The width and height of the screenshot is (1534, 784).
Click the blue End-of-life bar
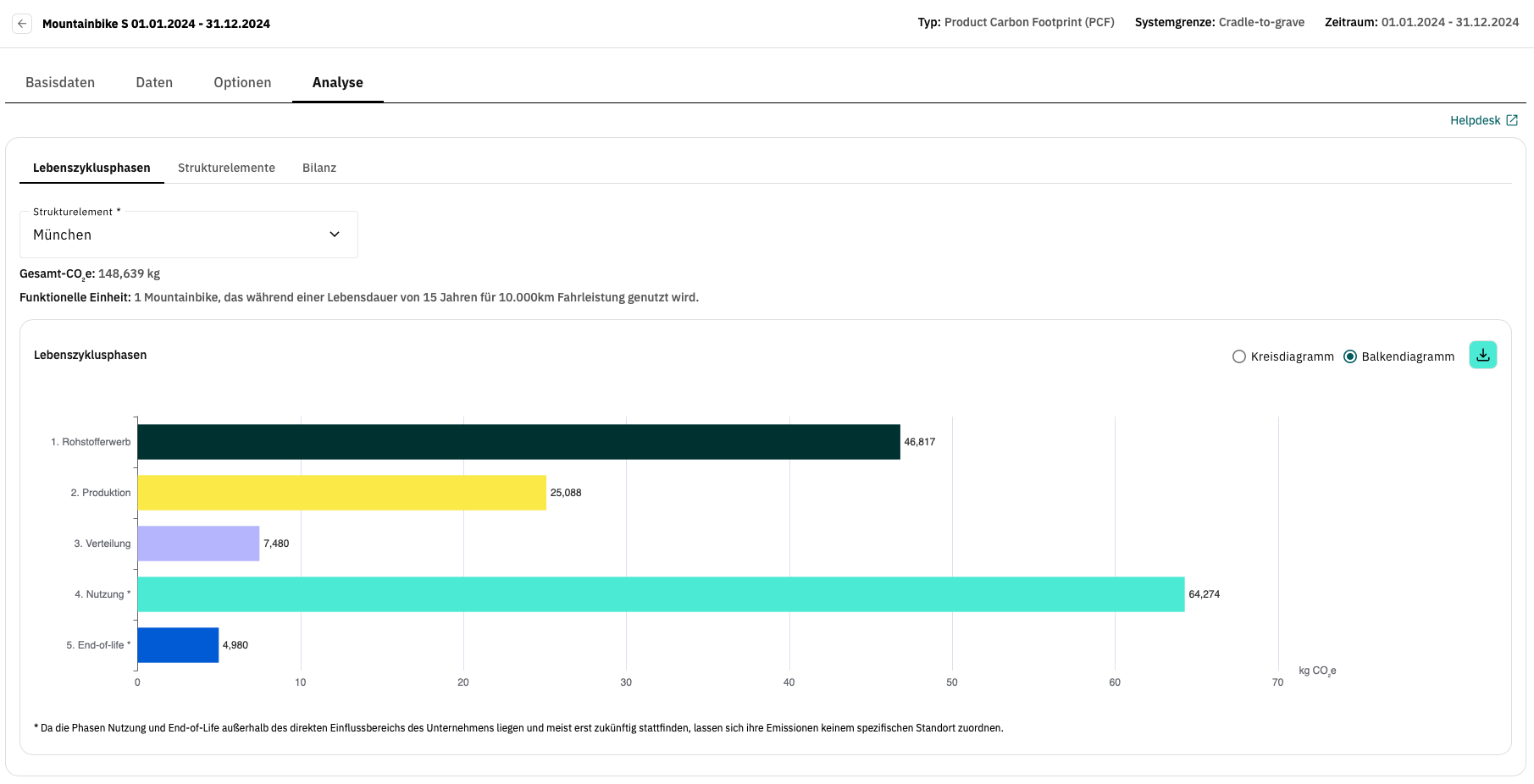(178, 645)
